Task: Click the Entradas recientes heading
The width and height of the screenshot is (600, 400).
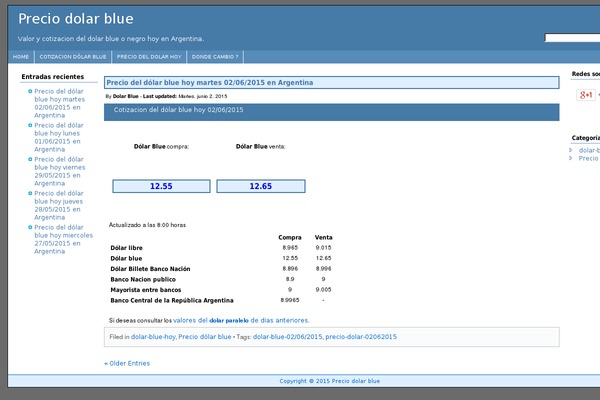Action: tap(53, 77)
